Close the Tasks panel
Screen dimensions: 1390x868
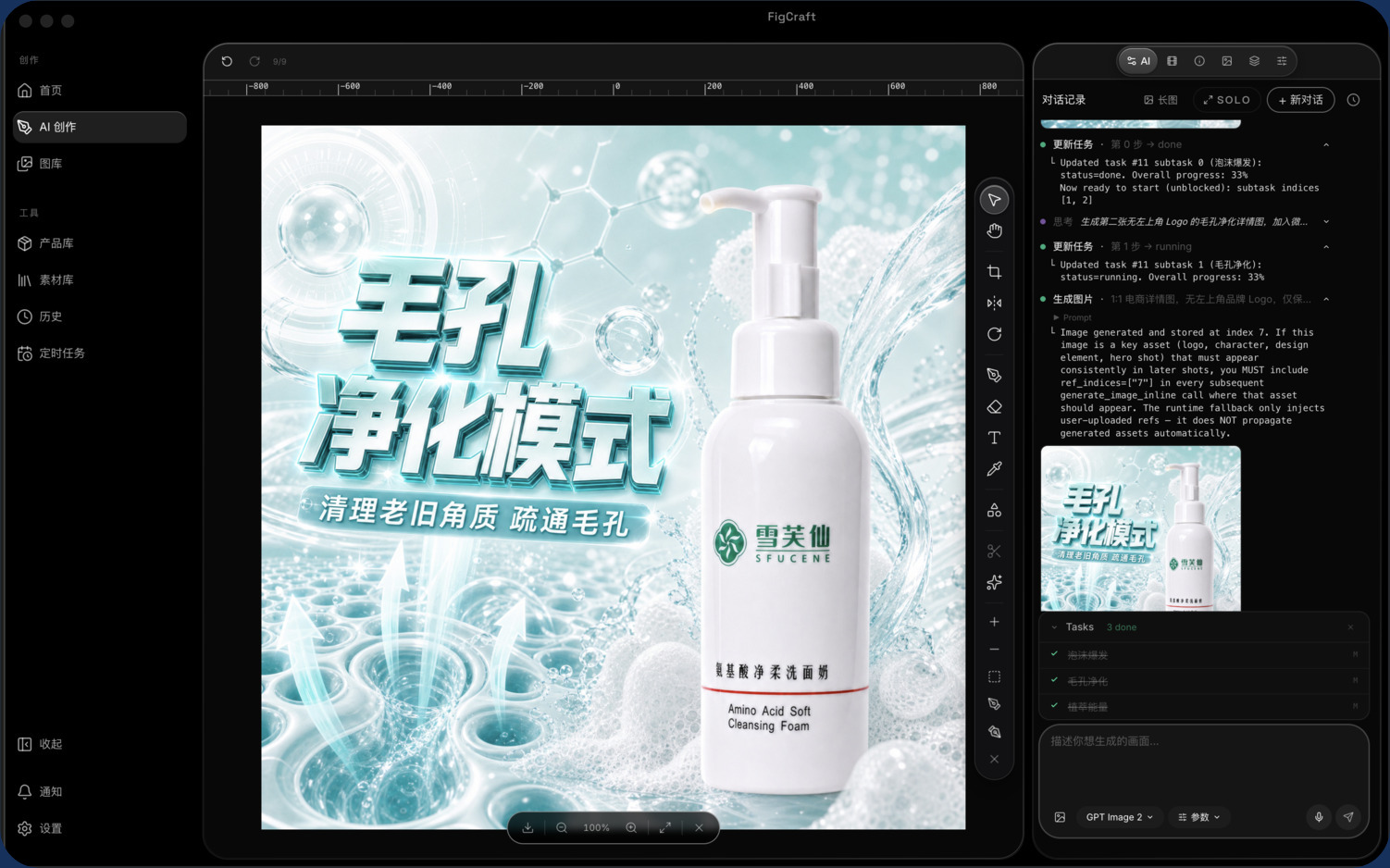[1351, 627]
